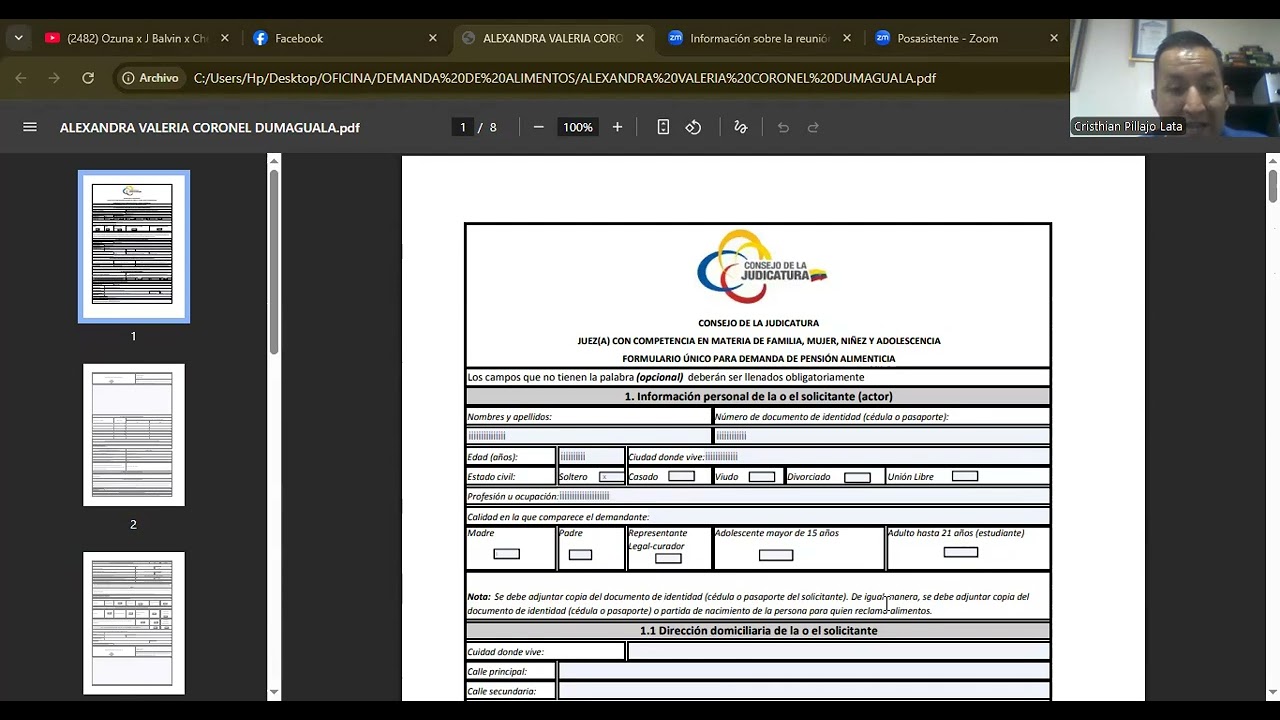The image size is (1280, 720).
Task: Check the Casado checkbox
Action: pos(681,476)
